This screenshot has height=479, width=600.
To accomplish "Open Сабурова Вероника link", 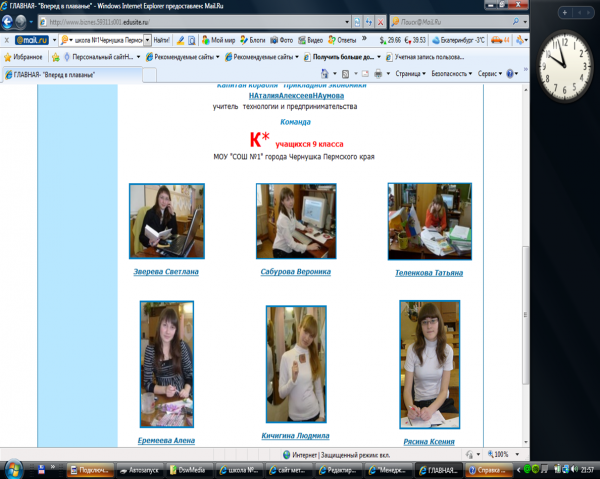I will pyautogui.click(x=295, y=272).
